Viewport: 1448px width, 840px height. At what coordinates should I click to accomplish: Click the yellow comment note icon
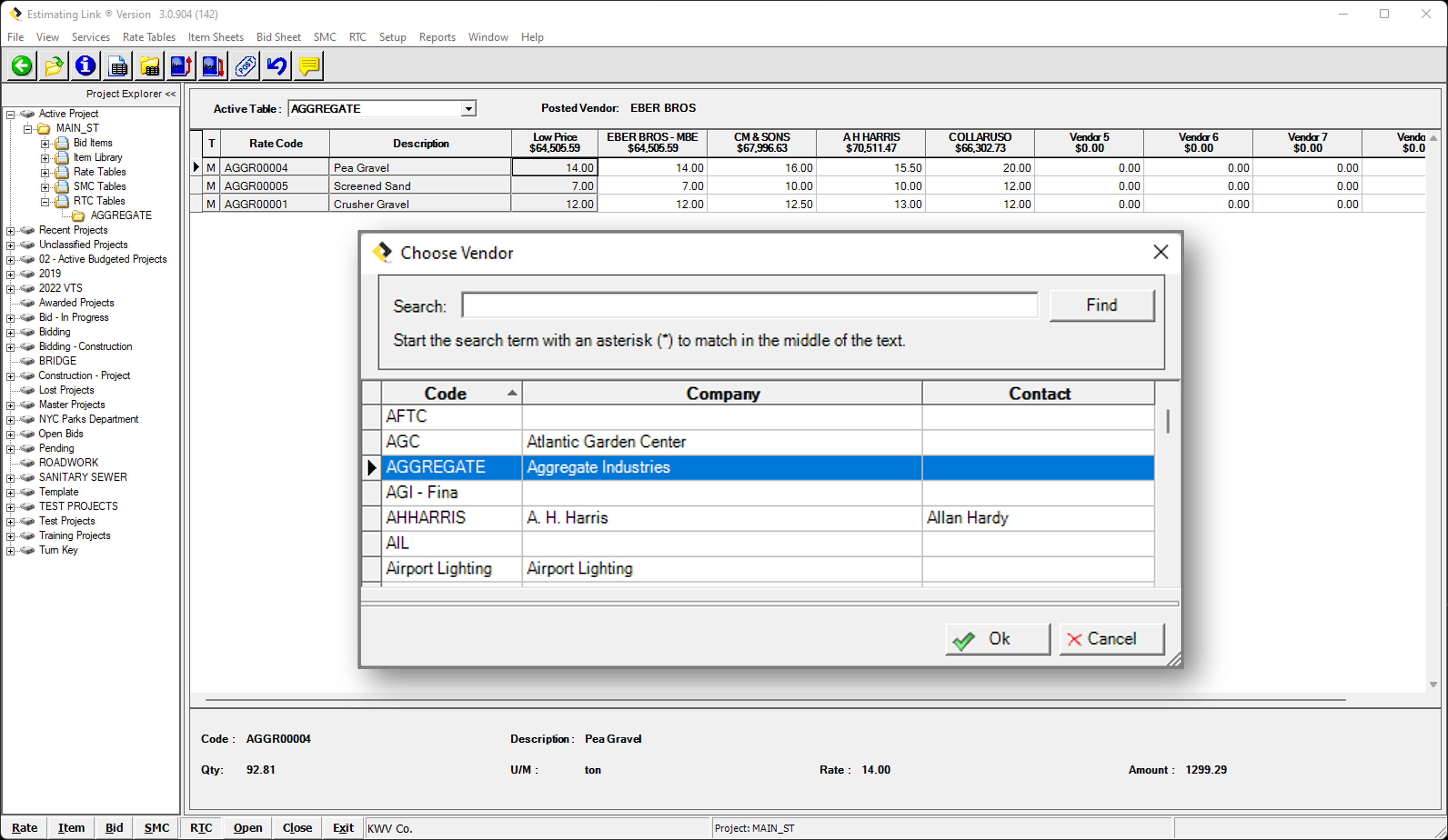(309, 66)
